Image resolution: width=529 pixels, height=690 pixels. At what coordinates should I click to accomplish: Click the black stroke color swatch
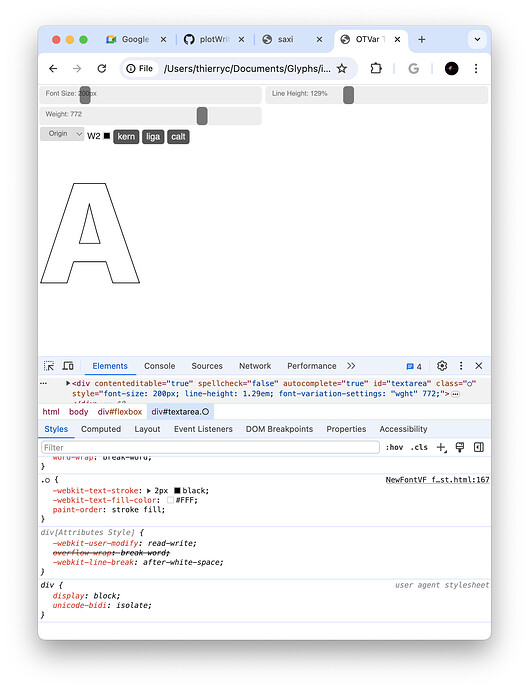[x=177, y=490]
